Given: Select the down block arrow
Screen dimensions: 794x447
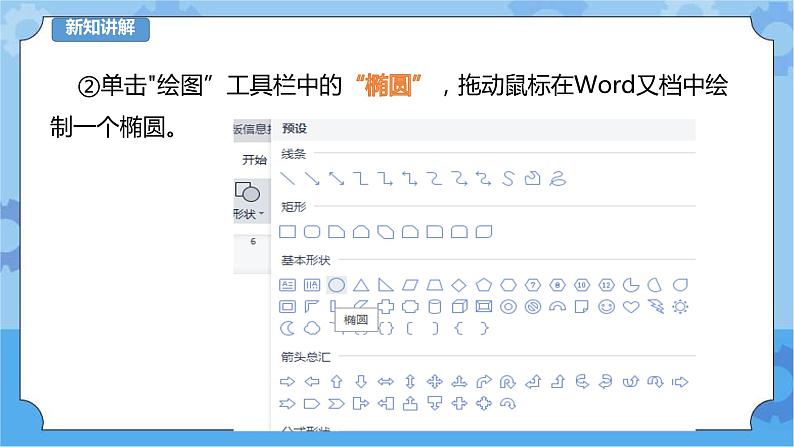Looking at the screenshot, I should coord(361,382).
